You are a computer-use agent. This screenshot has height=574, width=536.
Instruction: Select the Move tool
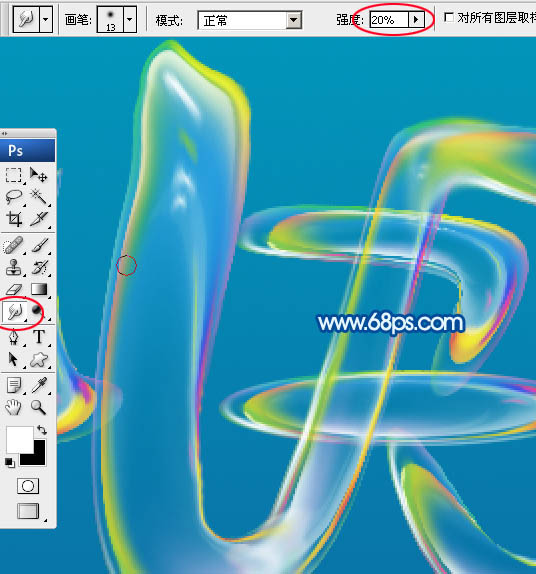(38, 175)
